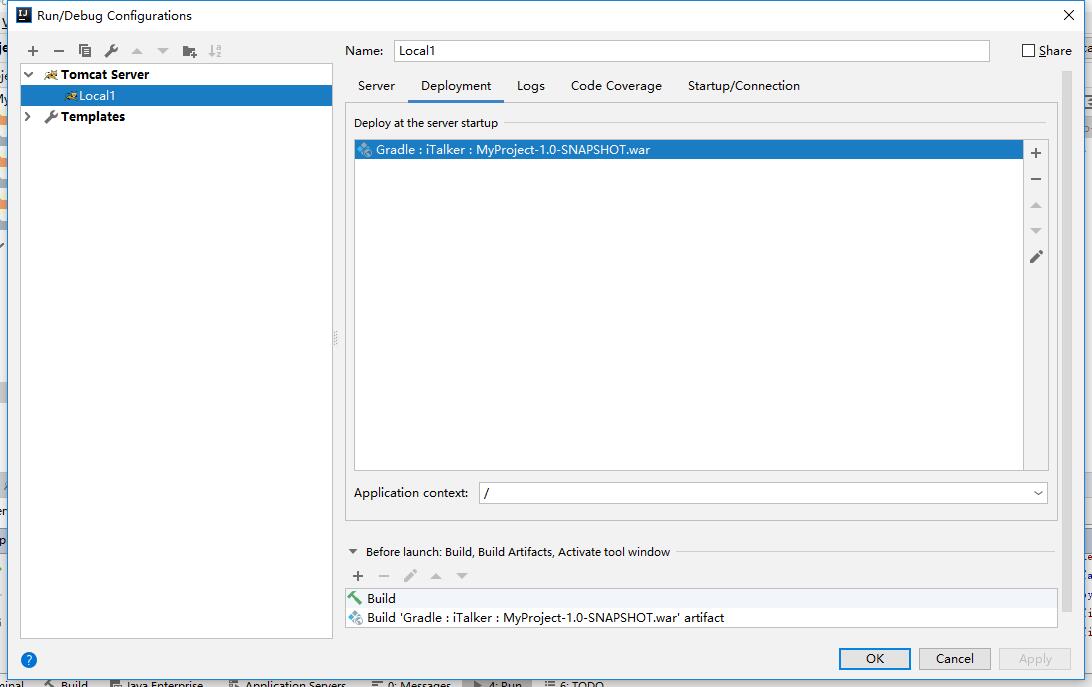1092x687 pixels.
Task: Click the Cancel button
Action: tap(955, 658)
